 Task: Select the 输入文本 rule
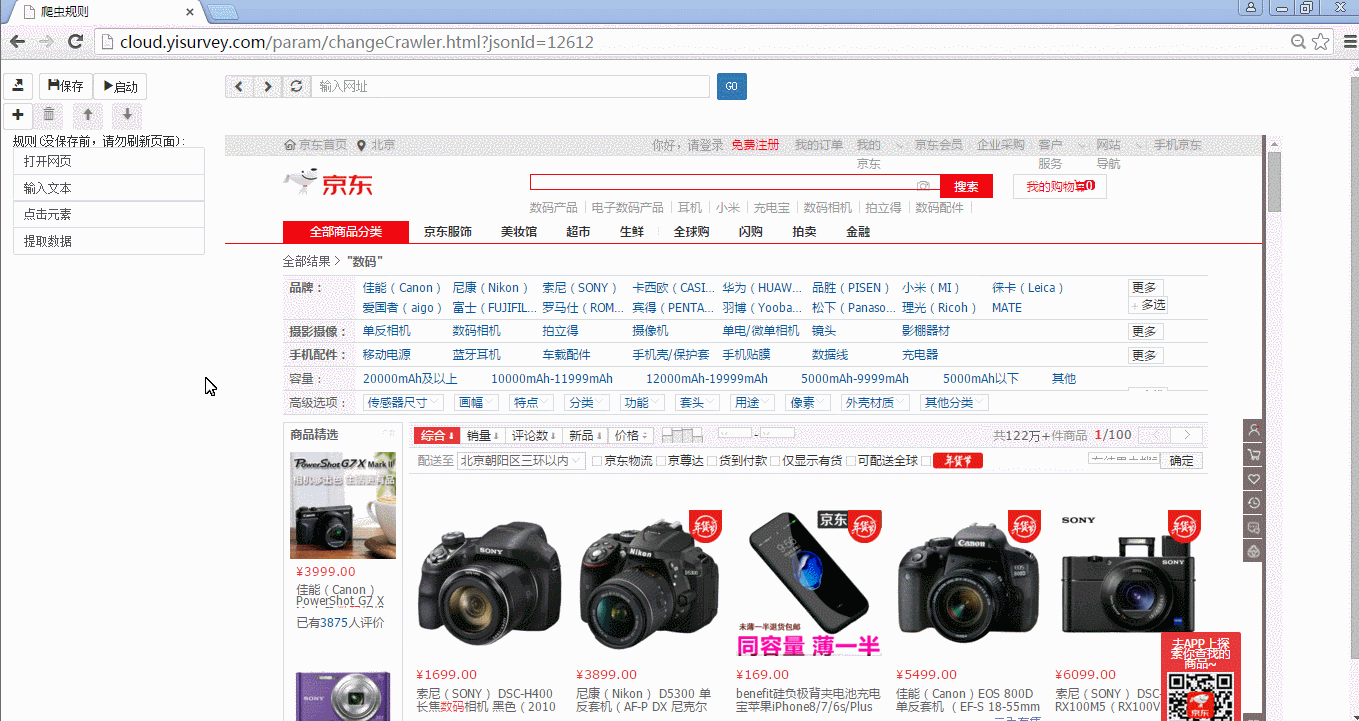click(x=109, y=188)
